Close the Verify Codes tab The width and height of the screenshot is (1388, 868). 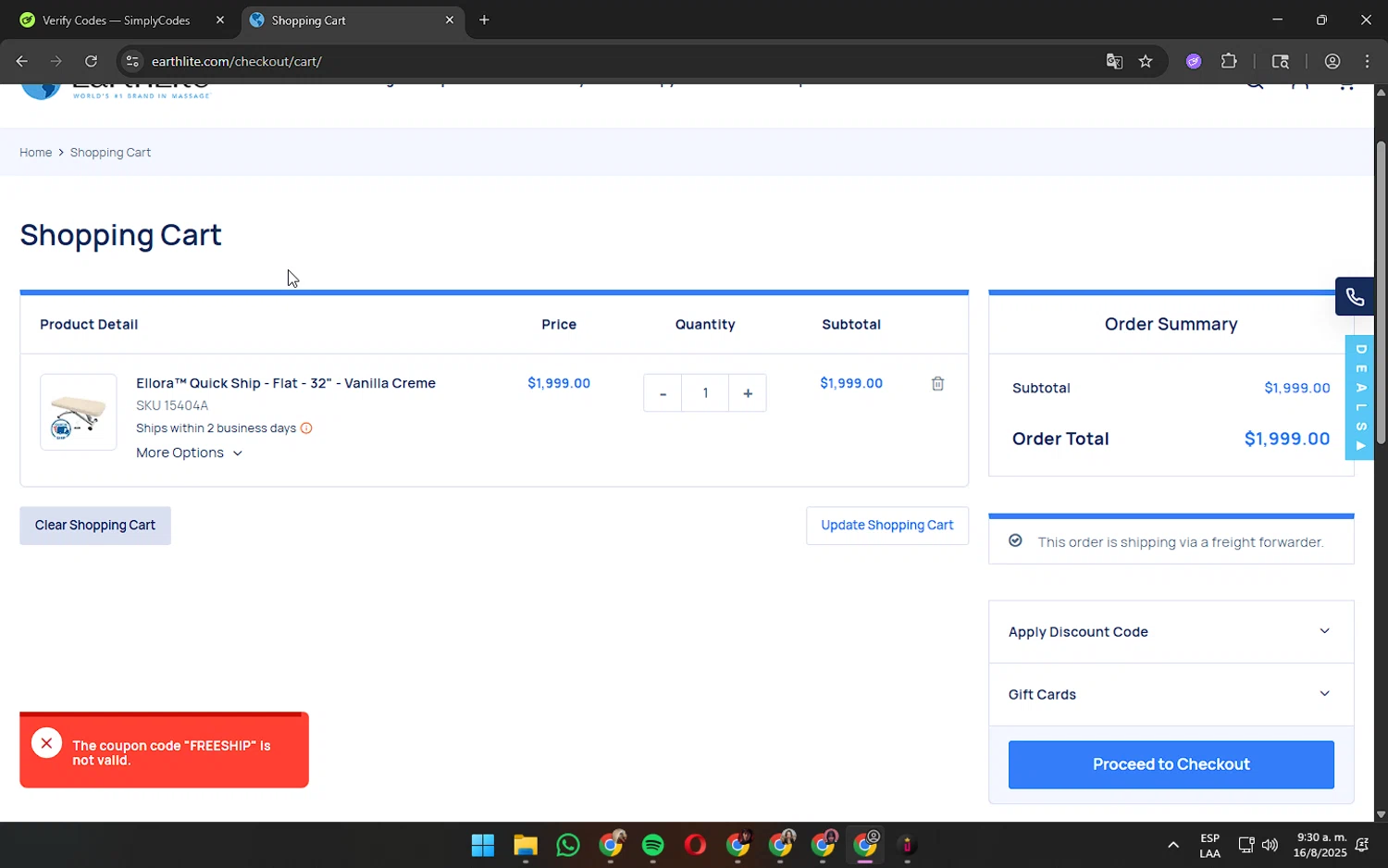point(220,19)
